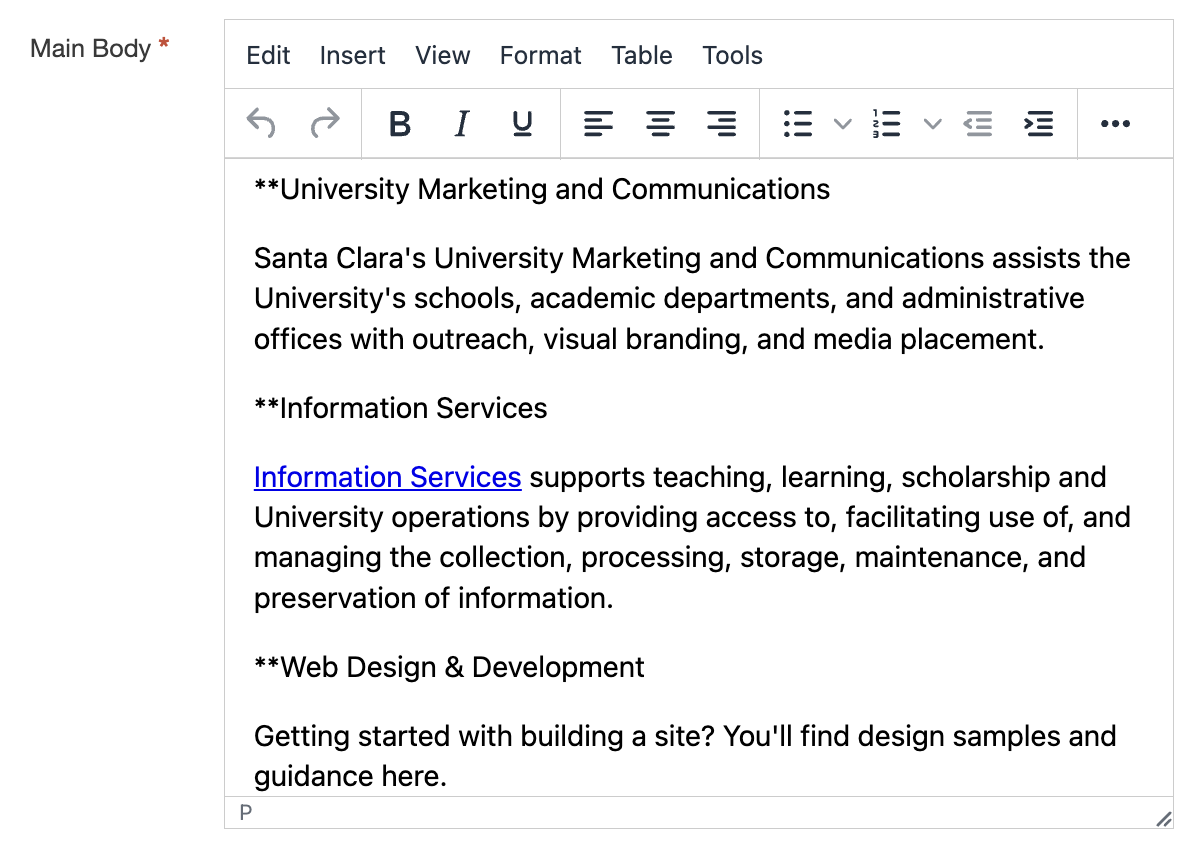The image size is (1190, 844).
Task: Click the Undo arrow icon
Action: click(261, 123)
